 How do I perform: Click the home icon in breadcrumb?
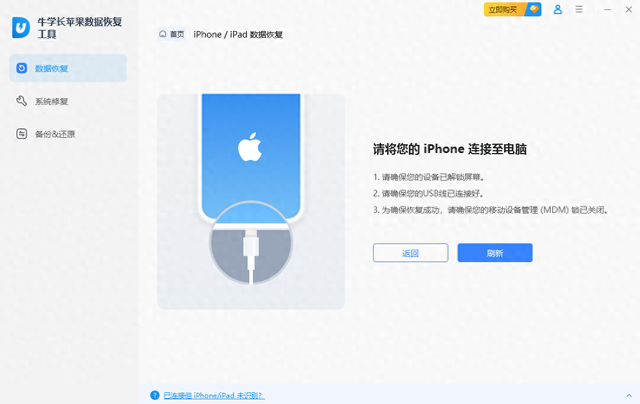pos(162,34)
